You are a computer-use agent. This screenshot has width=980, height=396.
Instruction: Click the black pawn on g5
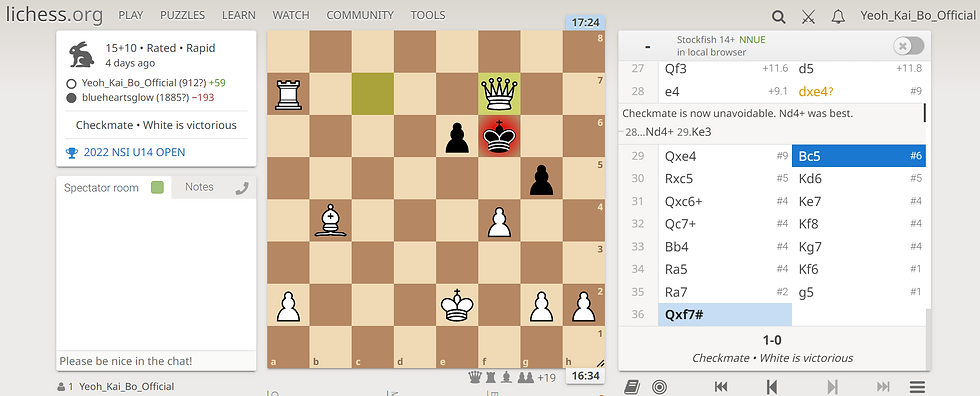point(542,178)
